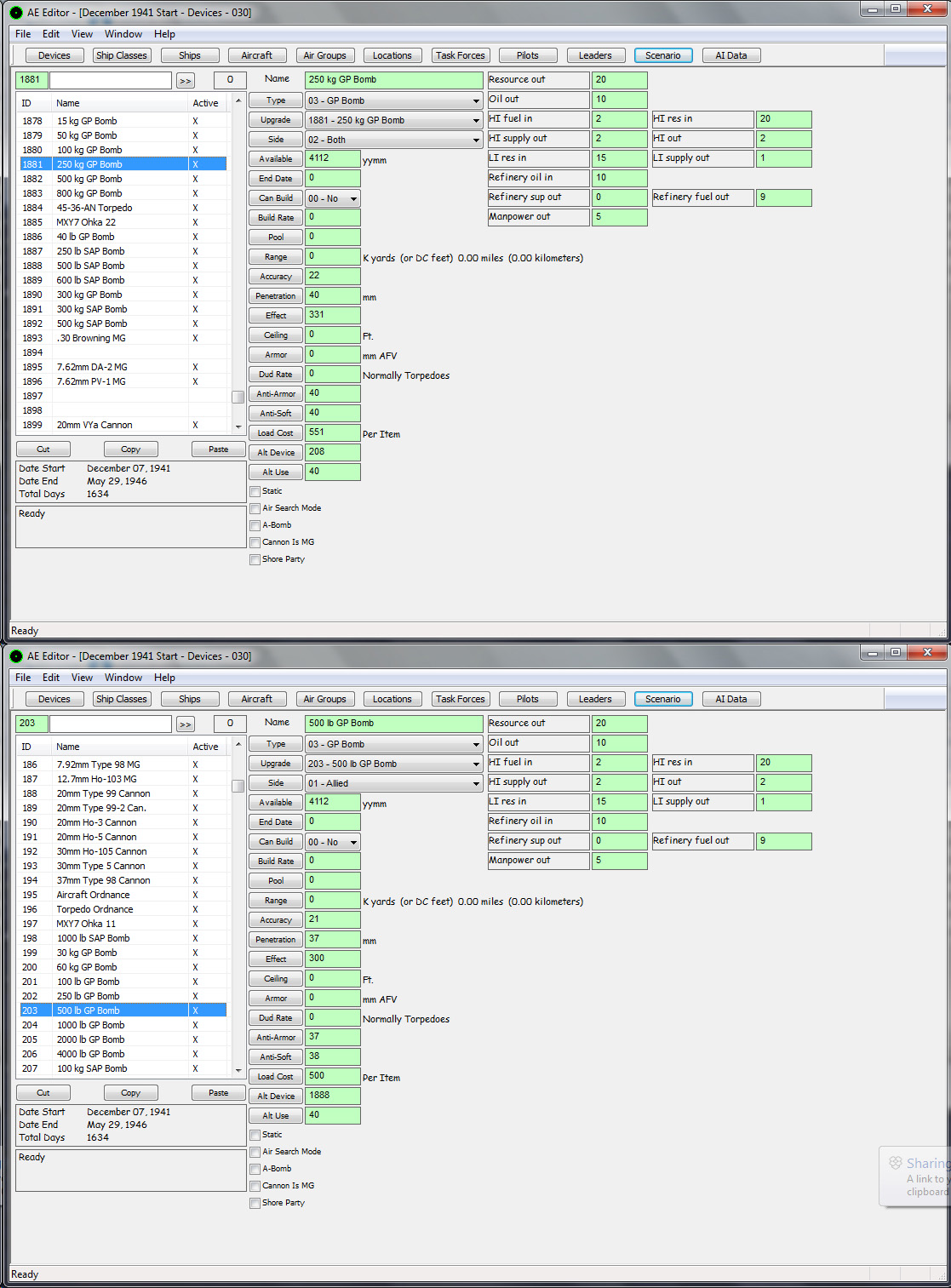Click the Active column header in the top list

tap(209, 103)
